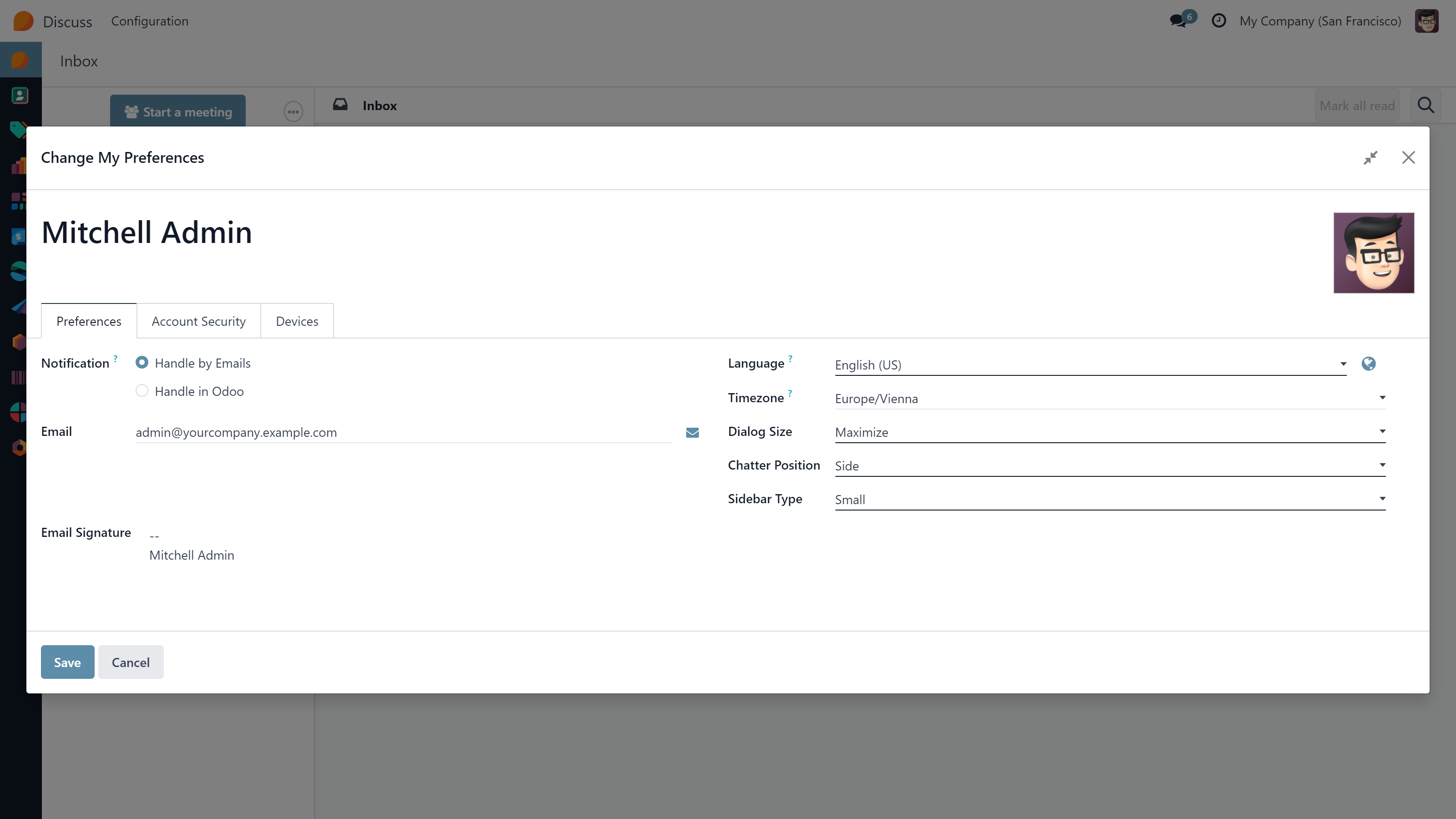Open the dollar-sign Invoicing app in sidebar

point(19,236)
